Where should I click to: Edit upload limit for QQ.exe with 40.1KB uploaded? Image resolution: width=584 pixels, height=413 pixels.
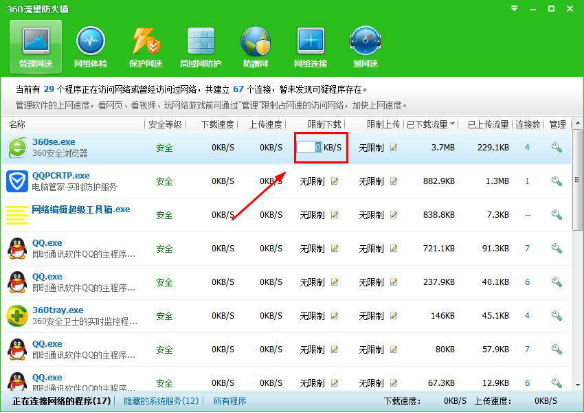pyautogui.click(x=394, y=282)
